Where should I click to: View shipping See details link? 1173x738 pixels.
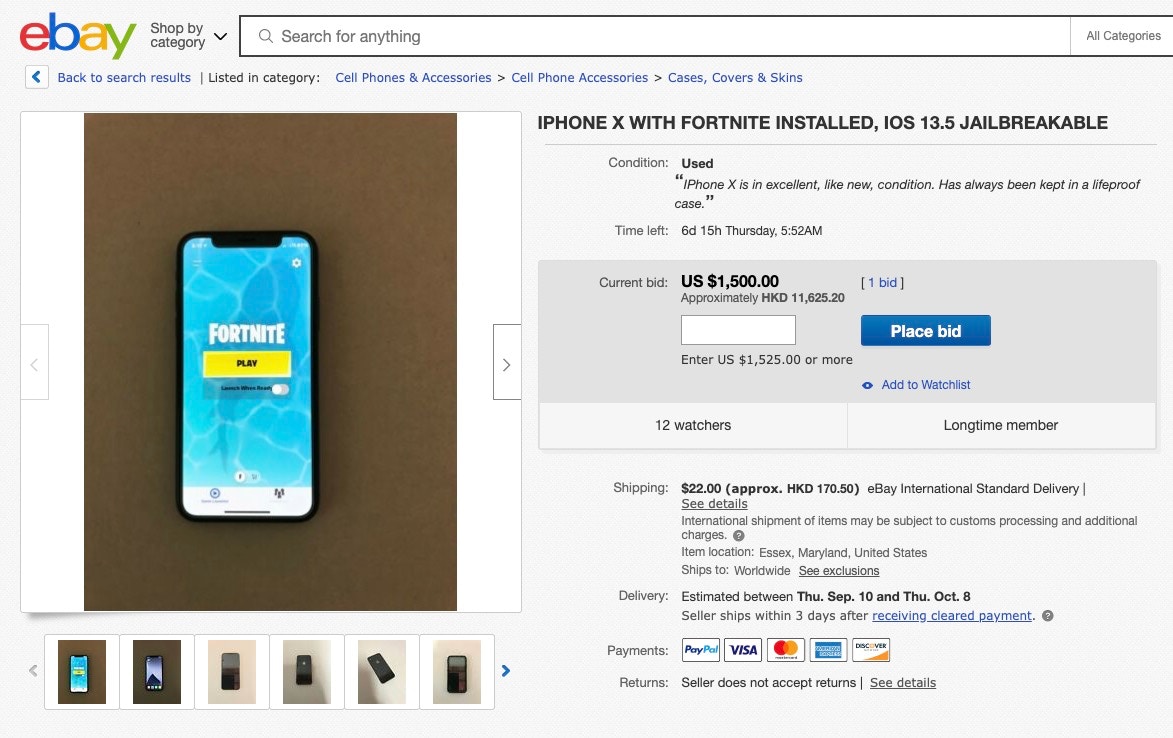point(714,504)
